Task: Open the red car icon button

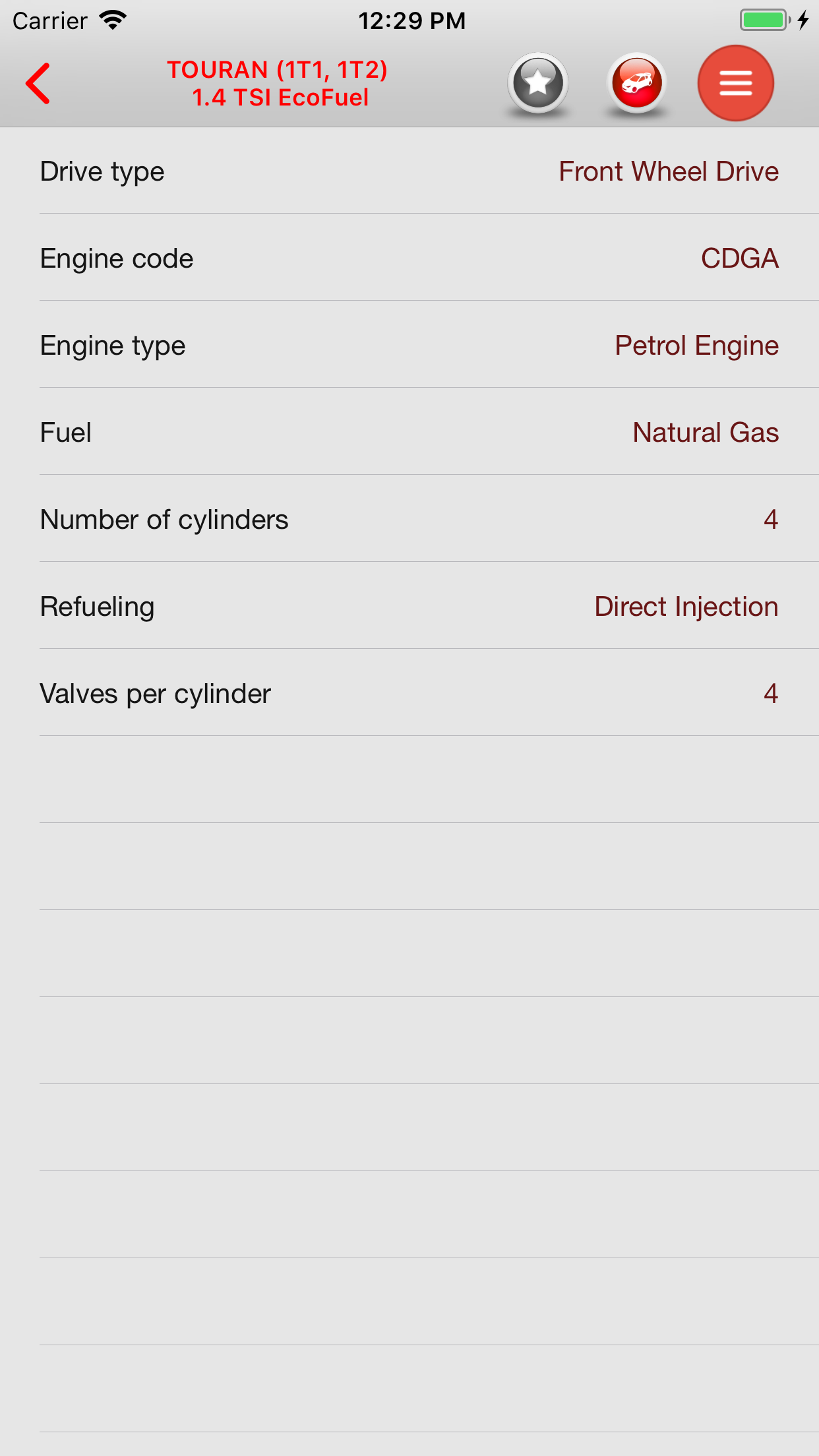Action: click(x=637, y=83)
